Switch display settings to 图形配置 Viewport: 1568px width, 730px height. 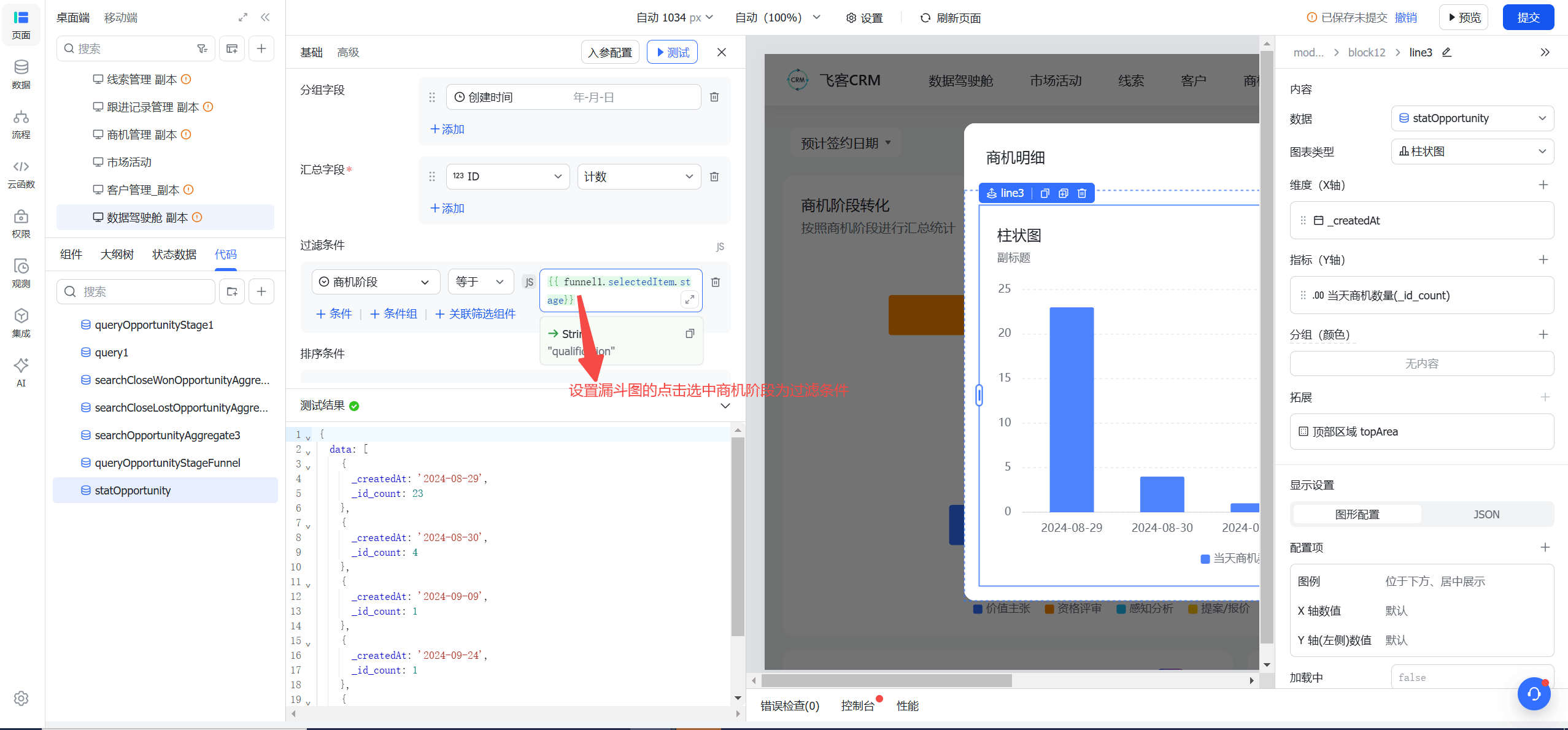coord(1357,514)
